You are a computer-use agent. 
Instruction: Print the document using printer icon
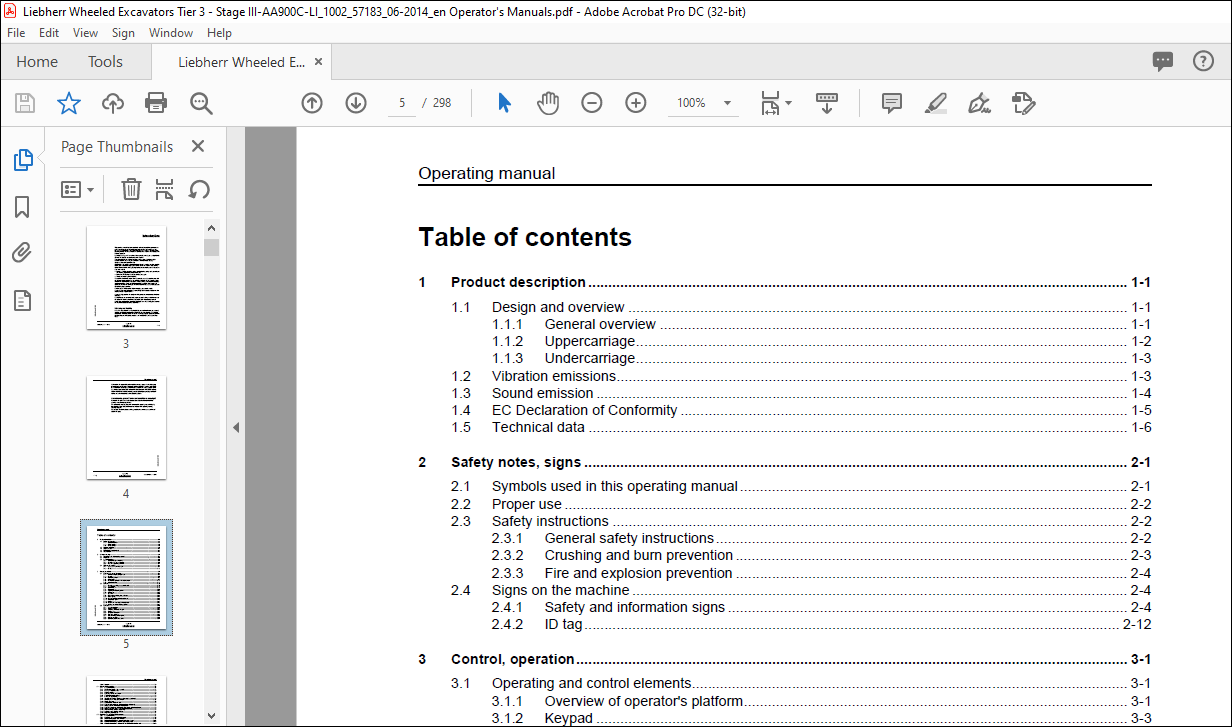click(156, 103)
